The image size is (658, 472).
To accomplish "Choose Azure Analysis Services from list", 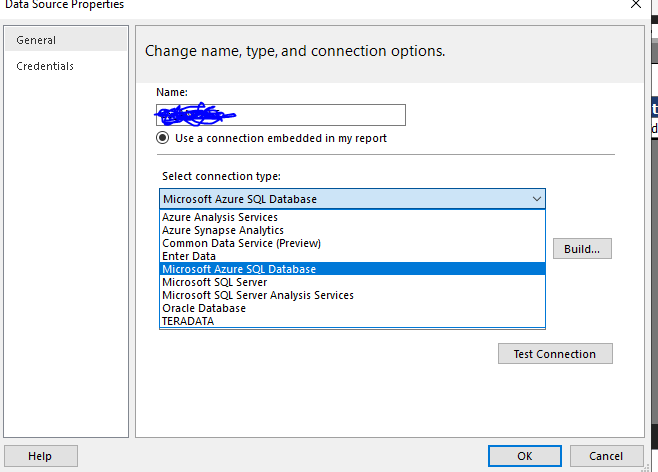I will click(x=352, y=217).
